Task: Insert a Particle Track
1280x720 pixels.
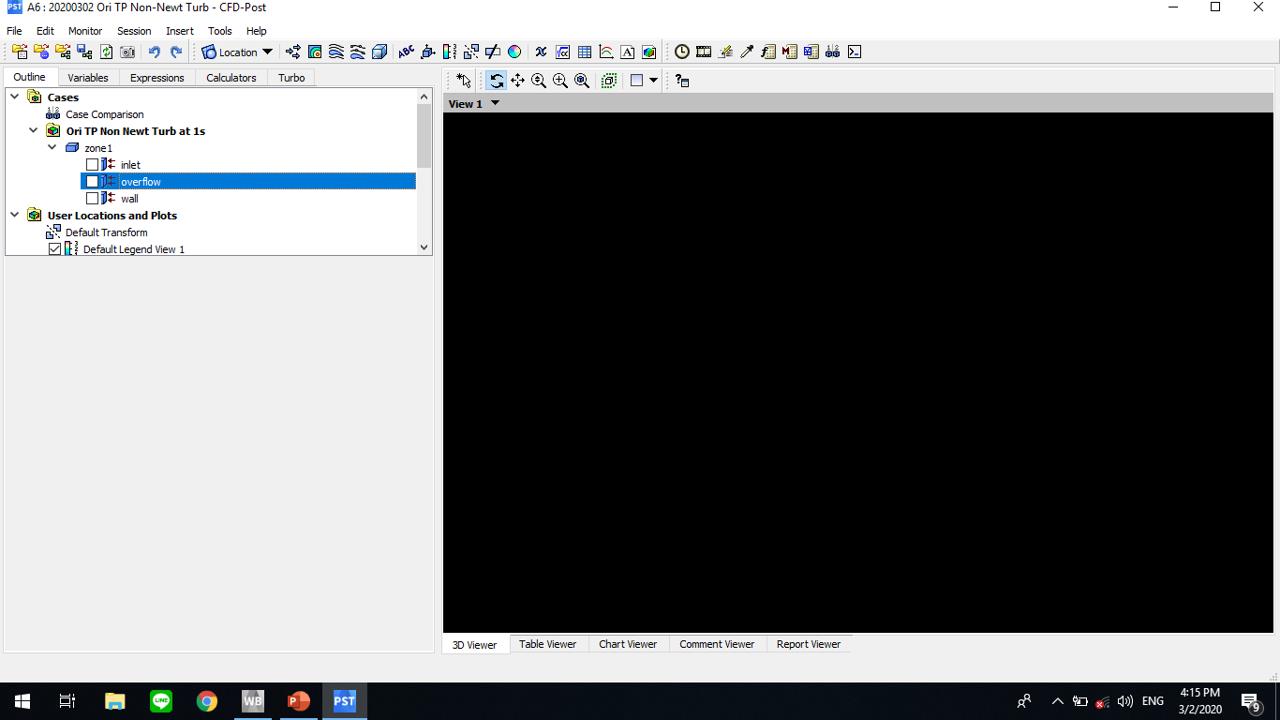Action: coord(358,52)
